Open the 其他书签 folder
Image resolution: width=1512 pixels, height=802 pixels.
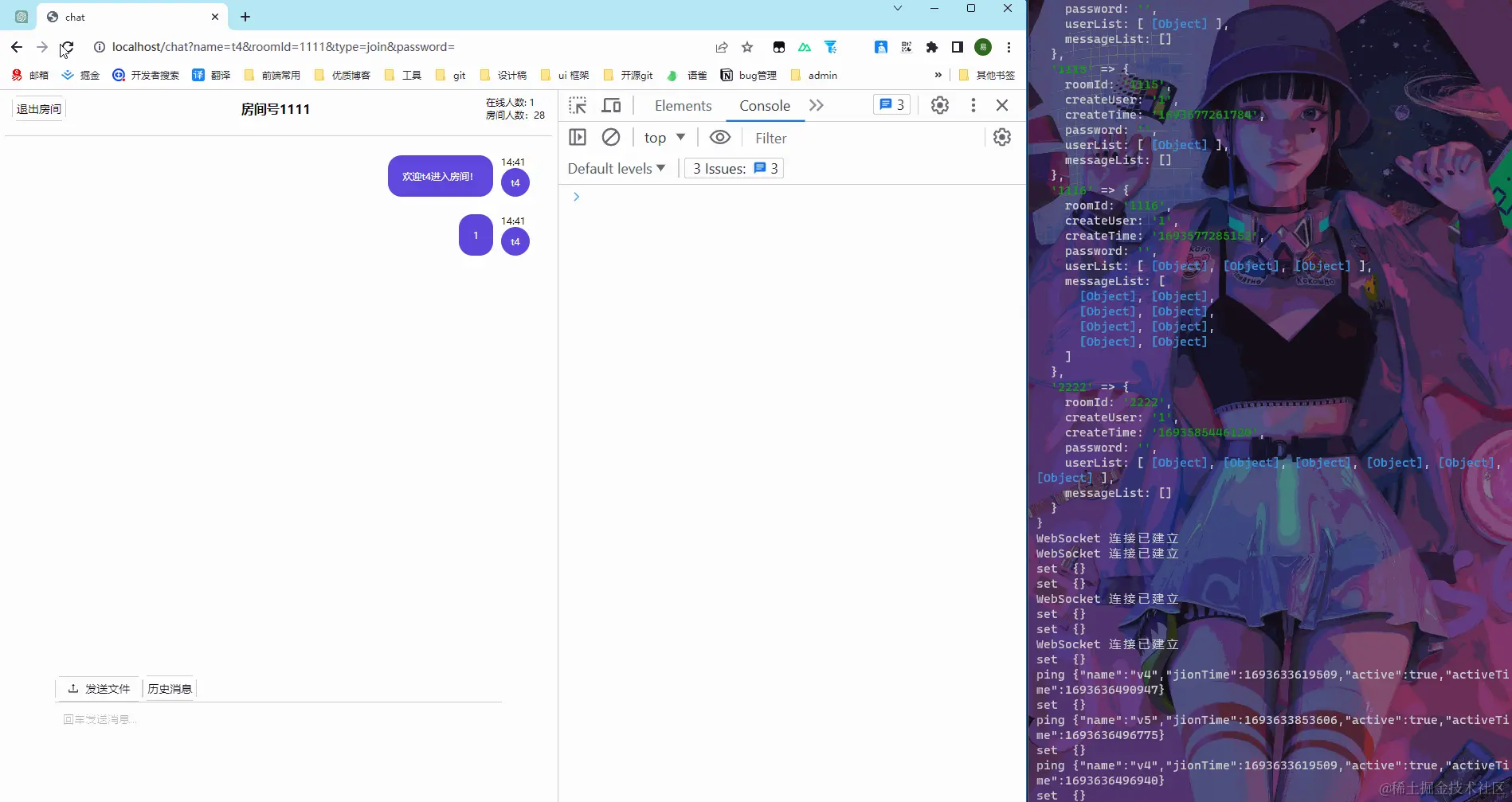pyautogui.click(x=987, y=75)
